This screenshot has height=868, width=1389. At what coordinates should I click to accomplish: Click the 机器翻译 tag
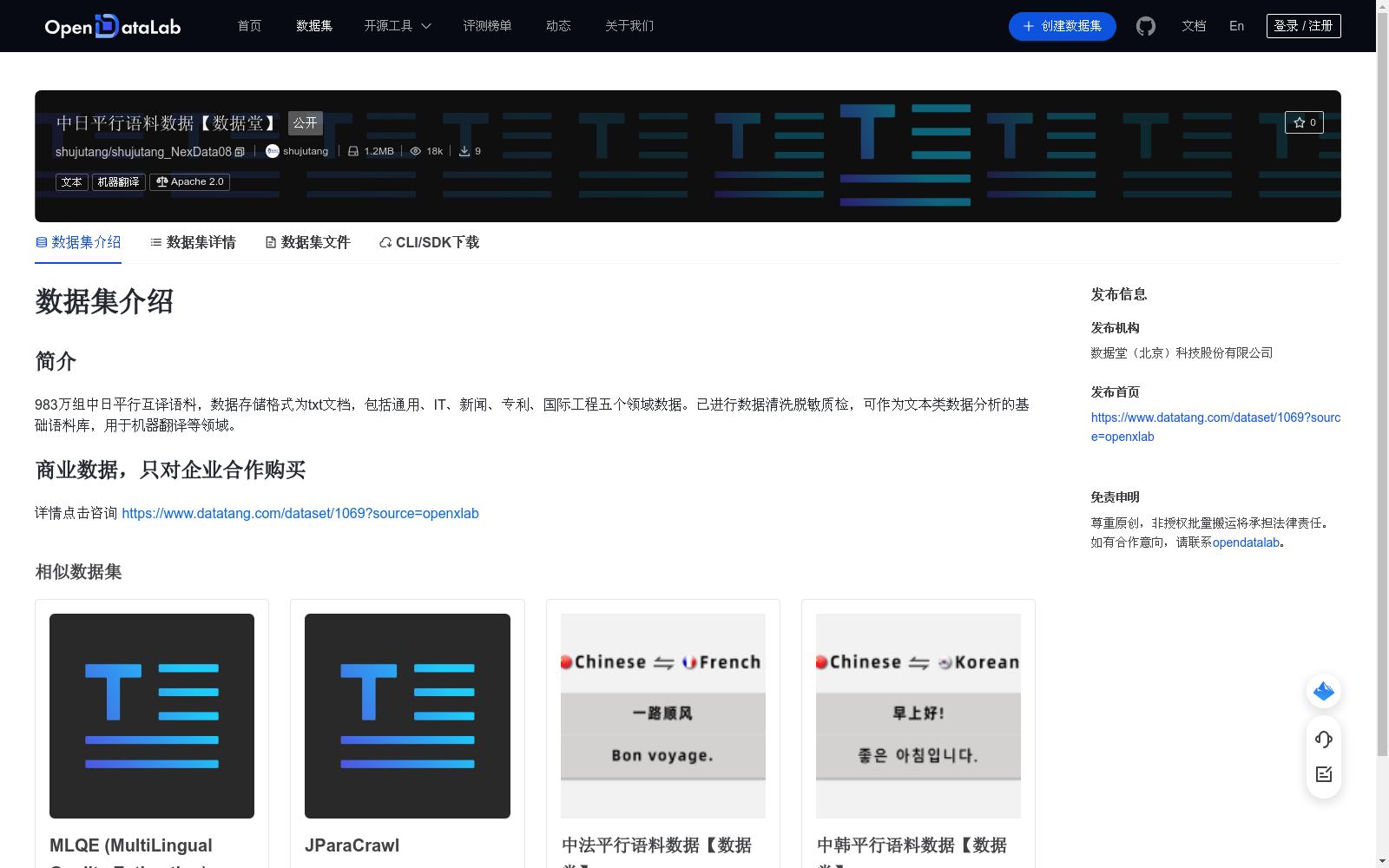tap(119, 182)
